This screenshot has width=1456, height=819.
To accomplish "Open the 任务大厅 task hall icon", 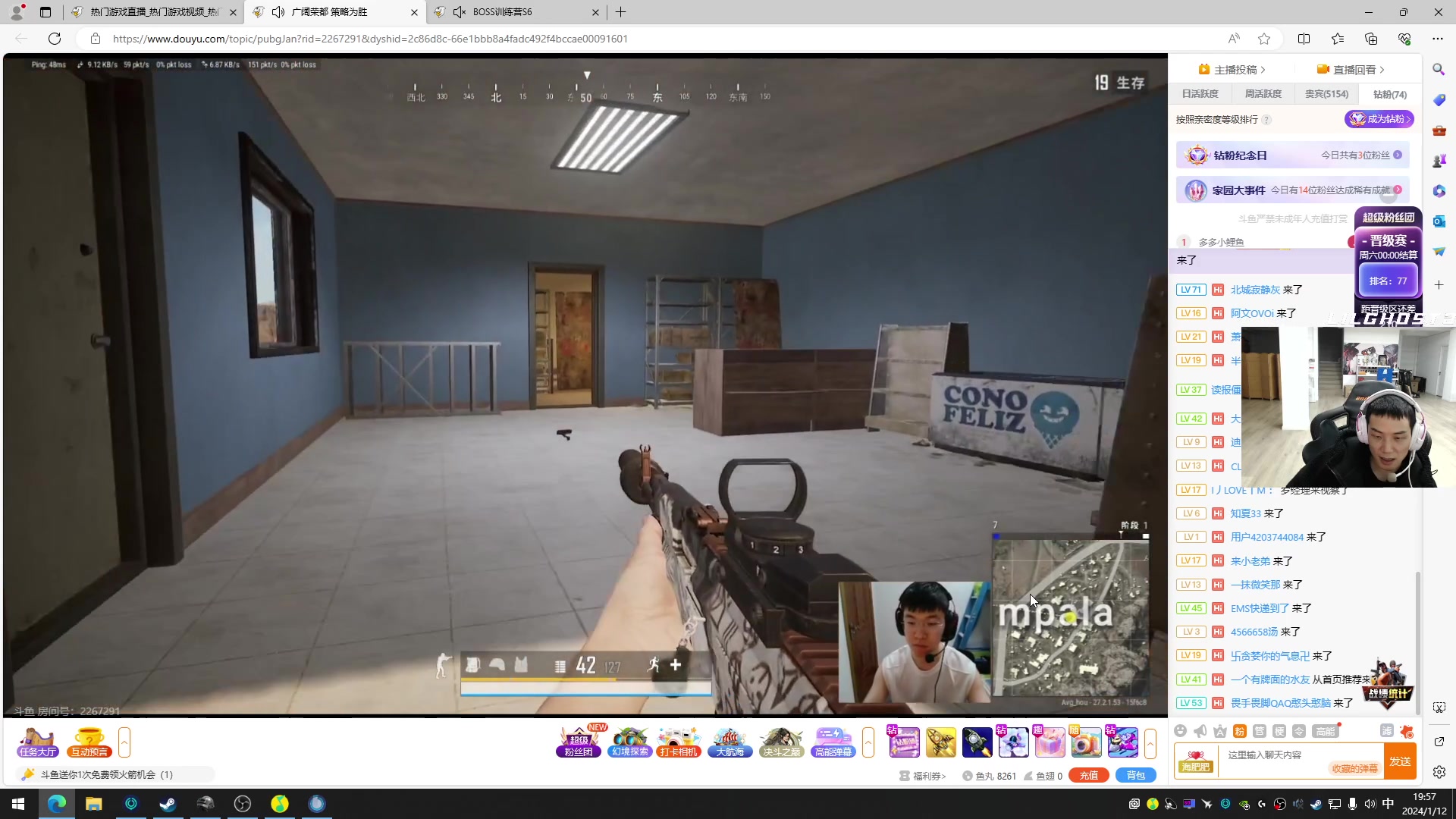I will (38, 742).
